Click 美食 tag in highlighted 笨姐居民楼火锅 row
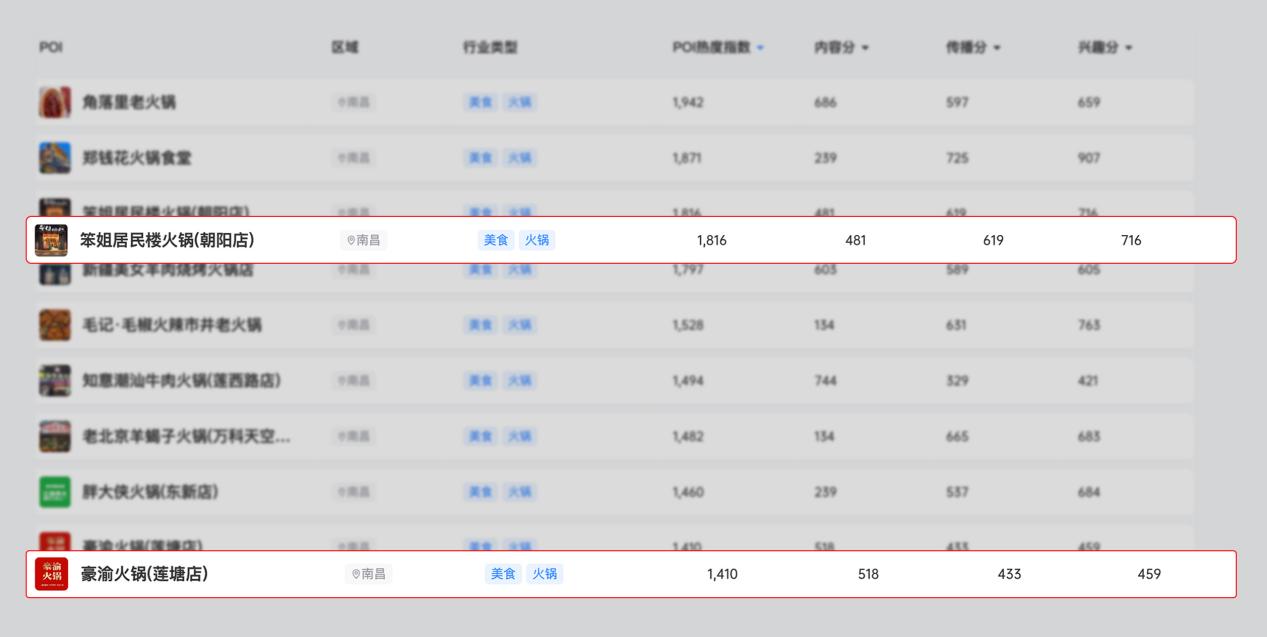The image size is (1267, 637). coord(496,240)
